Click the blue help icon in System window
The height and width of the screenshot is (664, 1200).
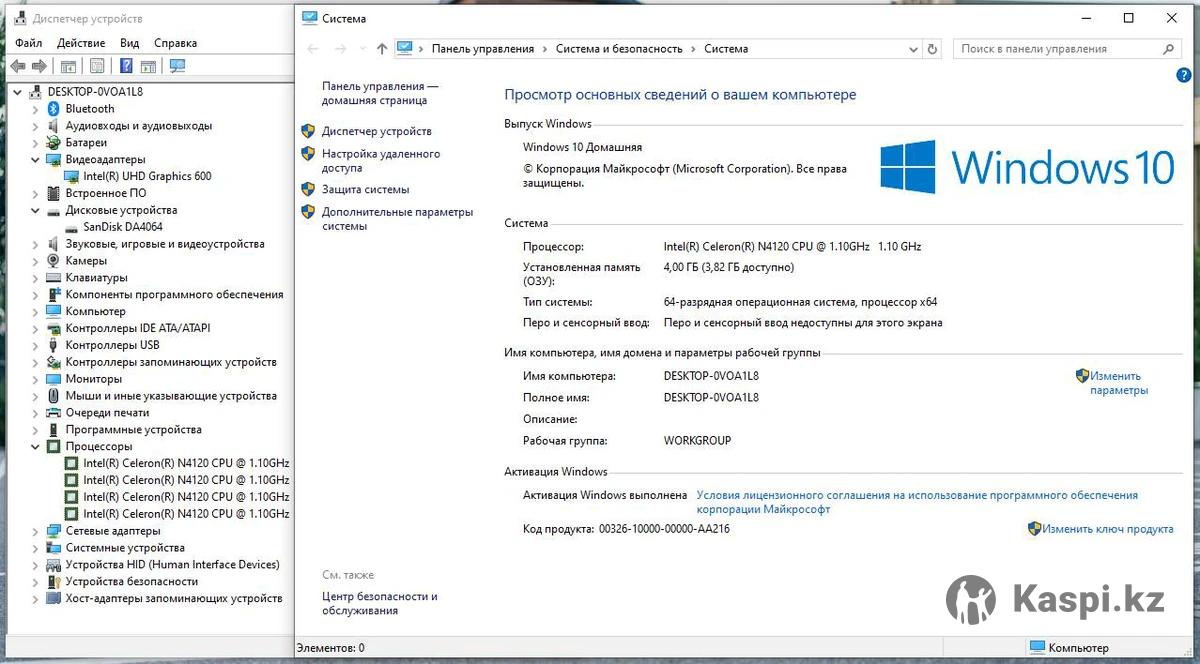[1184, 75]
